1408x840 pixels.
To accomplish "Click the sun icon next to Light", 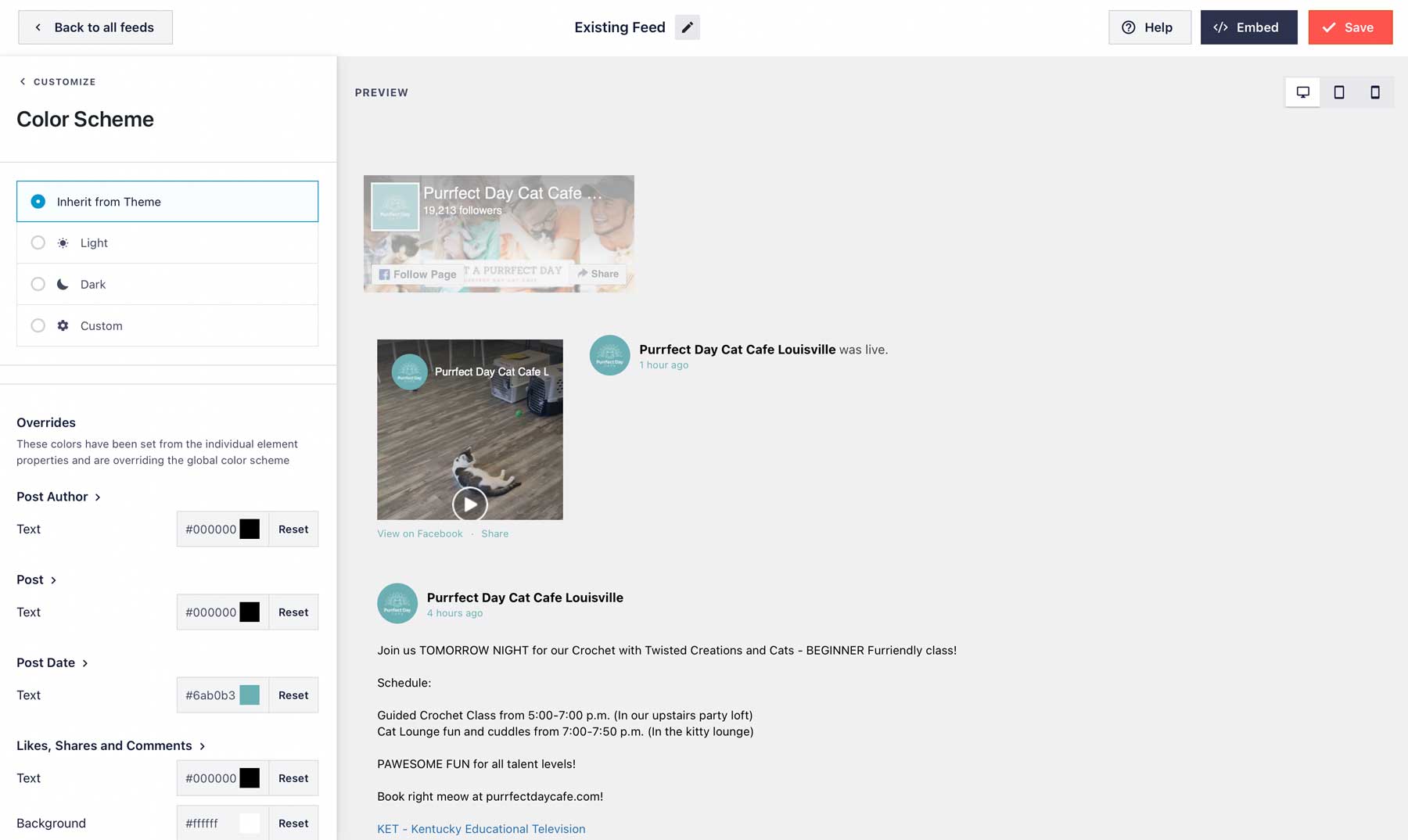I will coord(63,242).
